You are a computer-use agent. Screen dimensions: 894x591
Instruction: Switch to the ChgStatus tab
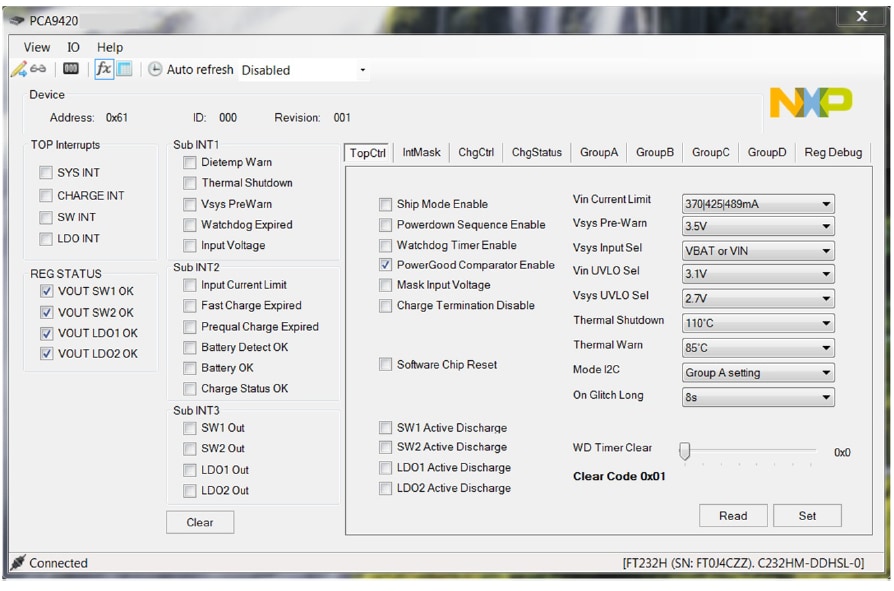pos(536,153)
